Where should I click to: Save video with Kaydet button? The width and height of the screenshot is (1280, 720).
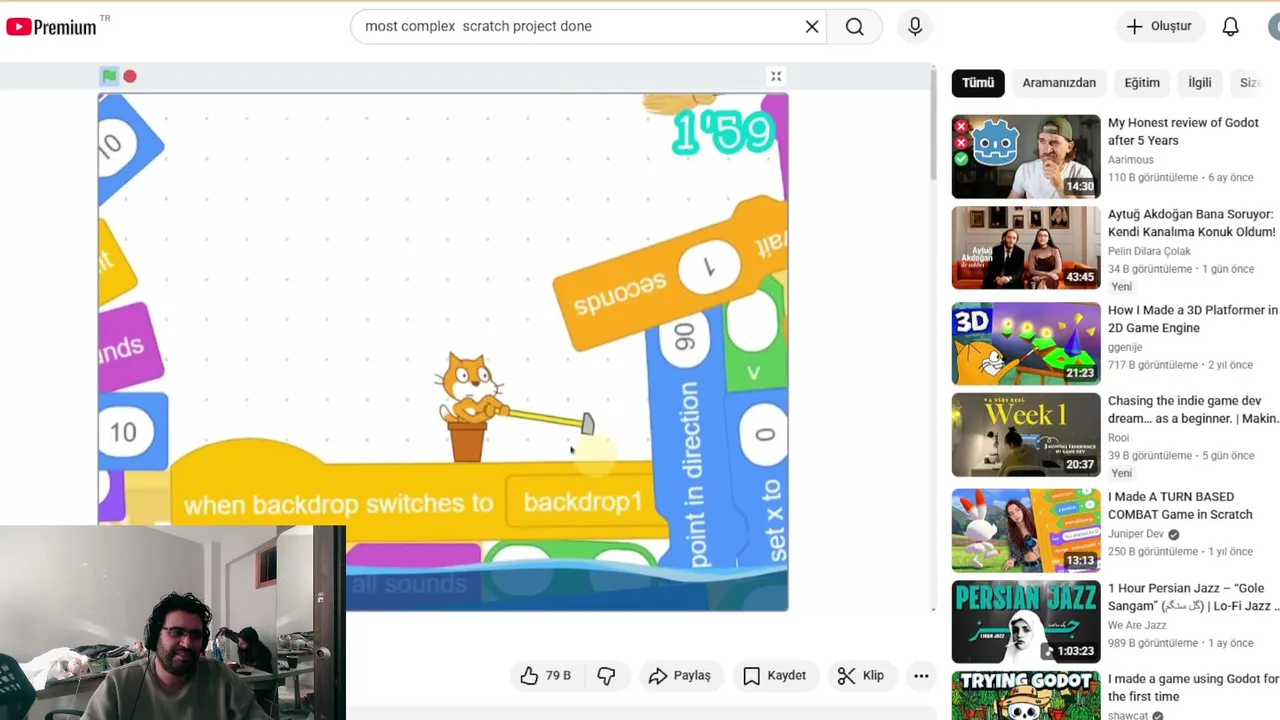point(775,676)
